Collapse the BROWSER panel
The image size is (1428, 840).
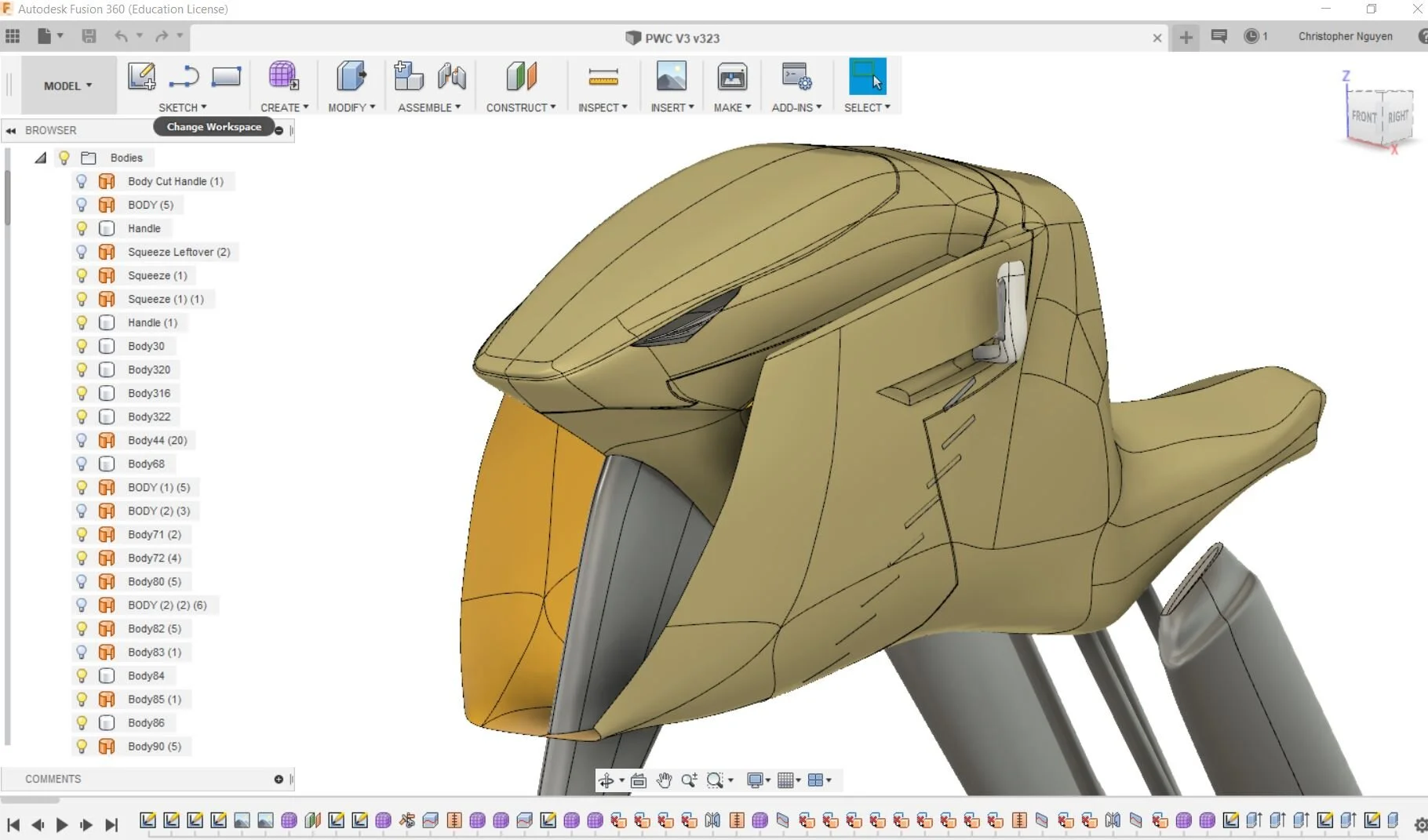[11, 130]
